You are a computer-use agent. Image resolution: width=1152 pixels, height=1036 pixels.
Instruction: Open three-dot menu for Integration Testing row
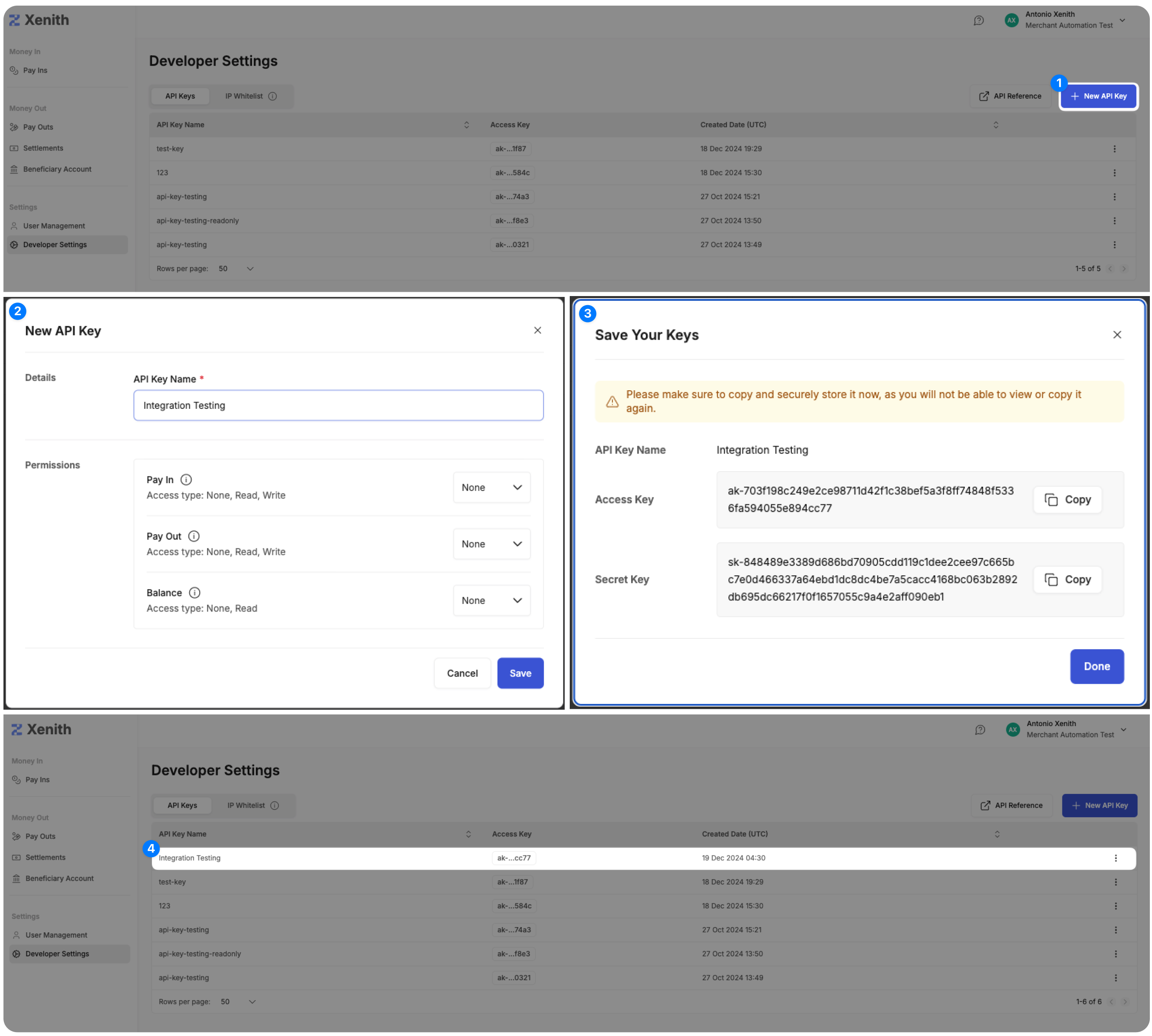[x=1115, y=858]
